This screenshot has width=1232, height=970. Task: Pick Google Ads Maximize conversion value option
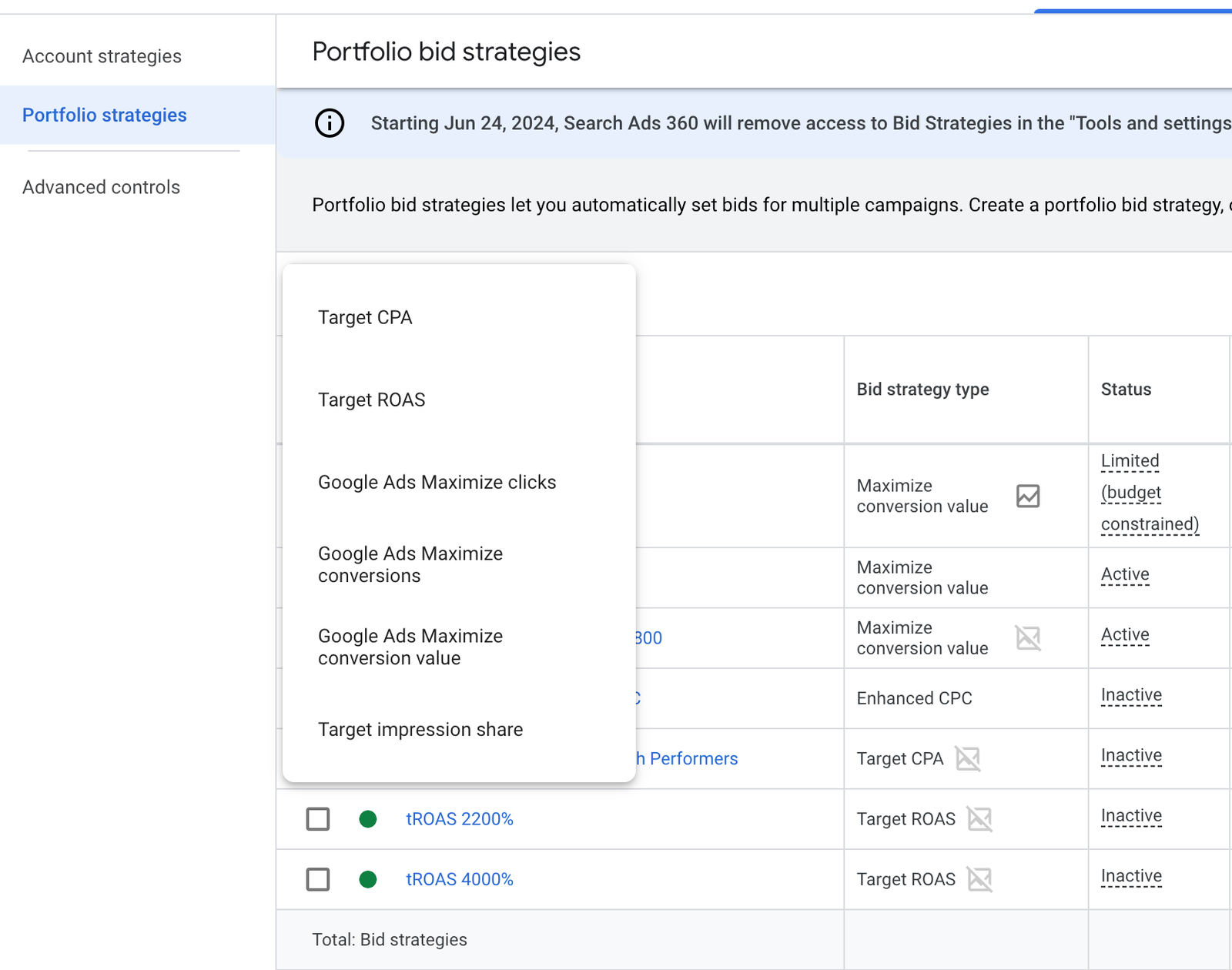pyautogui.click(x=410, y=647)
